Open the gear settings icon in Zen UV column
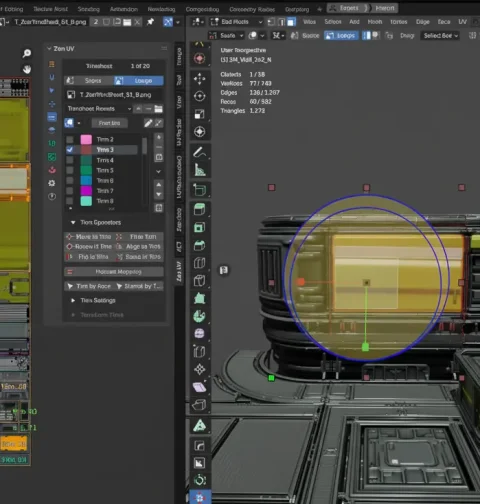This screenshot has height=504, width=480. [52, 183]
